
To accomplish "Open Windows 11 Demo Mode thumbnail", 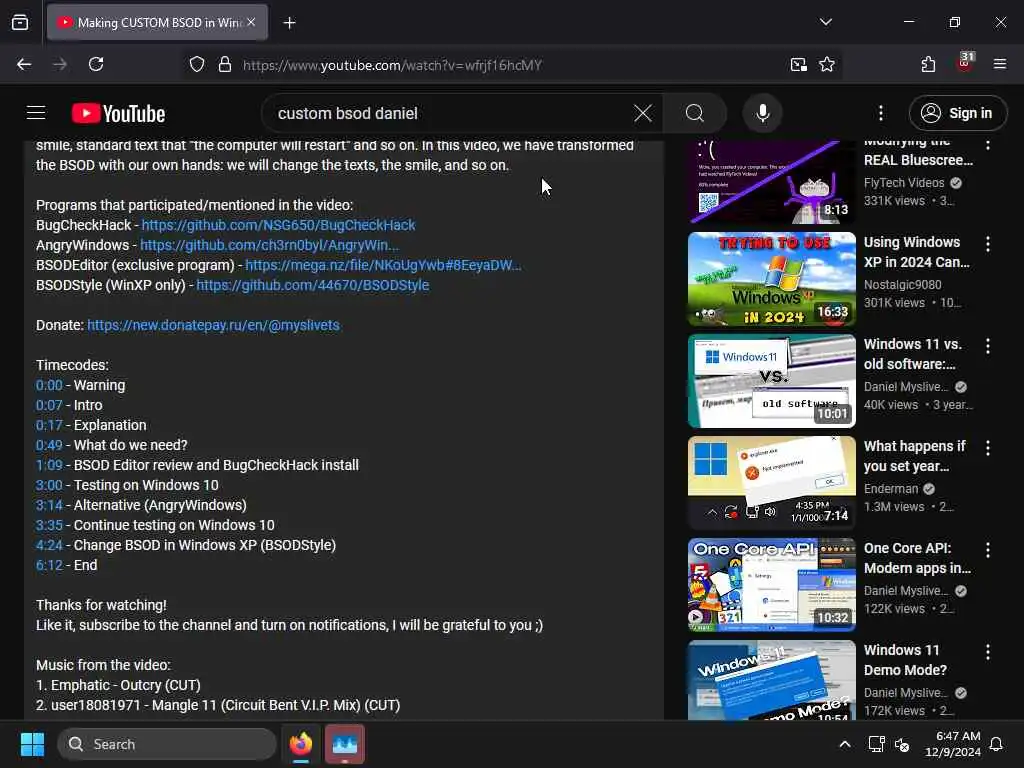I will pyautogui.click(x=771, y=680).
